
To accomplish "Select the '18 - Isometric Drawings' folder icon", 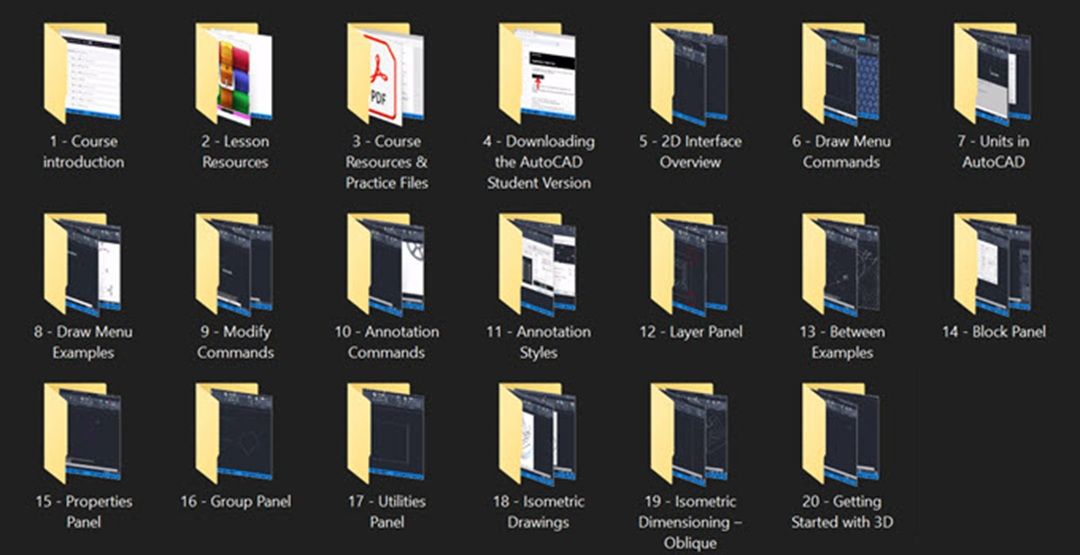I will point(537,434).
